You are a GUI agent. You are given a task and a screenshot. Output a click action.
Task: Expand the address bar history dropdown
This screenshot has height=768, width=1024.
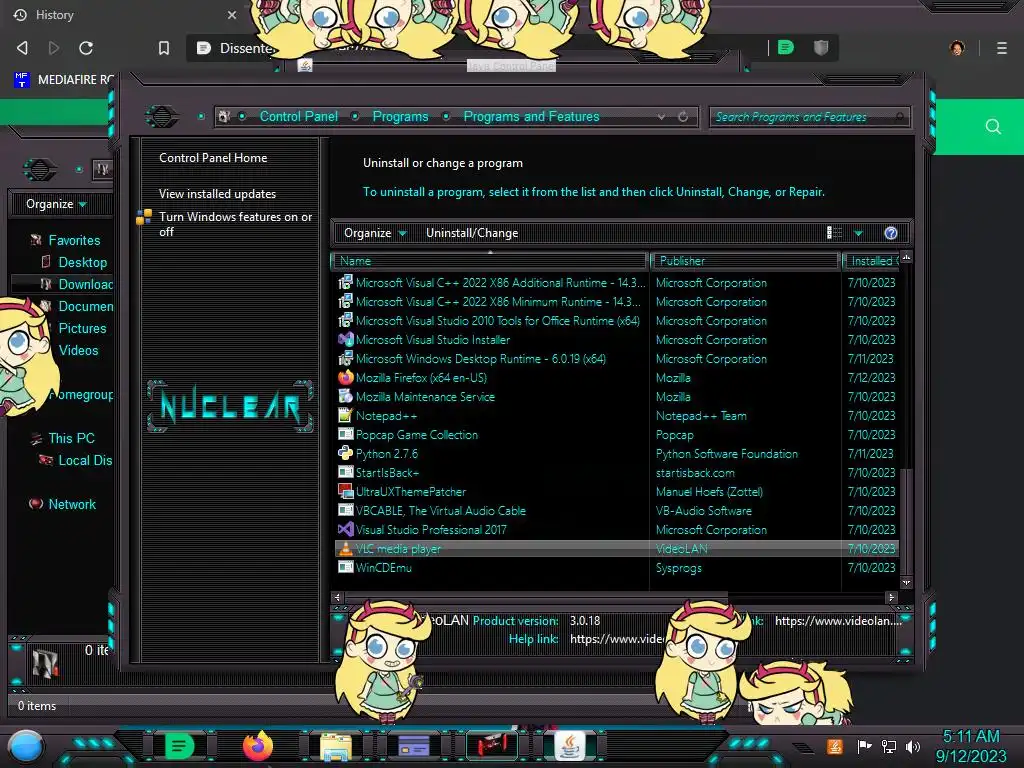661,117
